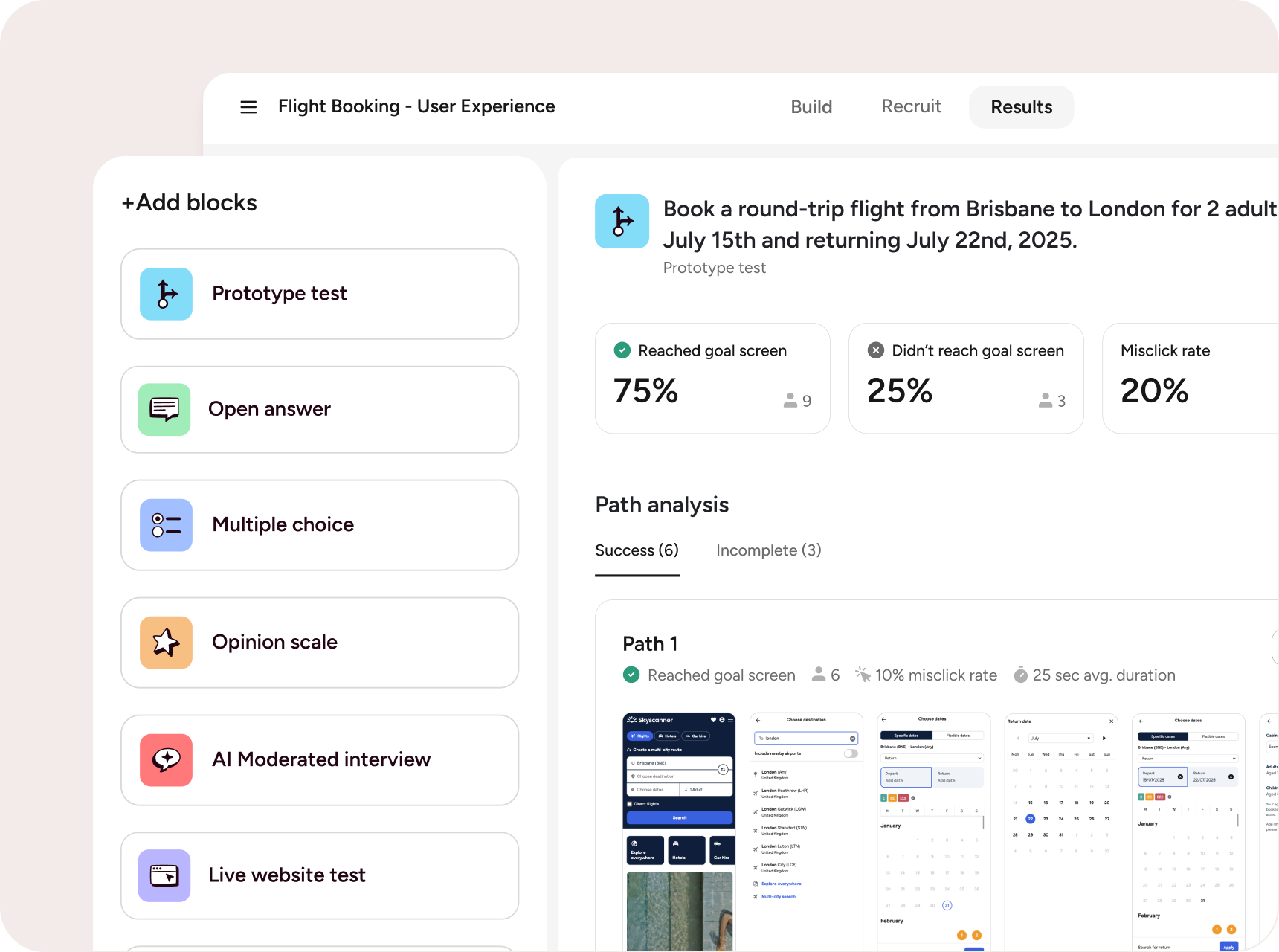Click the Path 1 heading
This screenshot has width=1279, height=952.
pos(650,644)
